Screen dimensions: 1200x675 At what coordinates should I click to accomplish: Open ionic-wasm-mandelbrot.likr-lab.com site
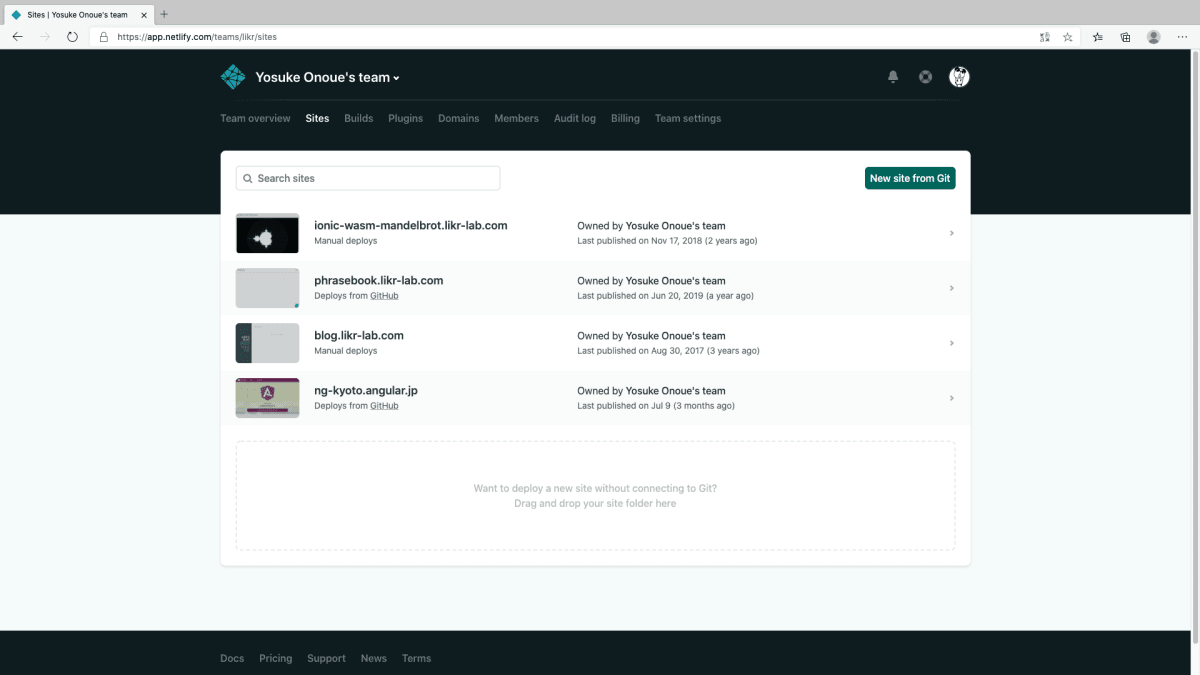pos(411,225)
